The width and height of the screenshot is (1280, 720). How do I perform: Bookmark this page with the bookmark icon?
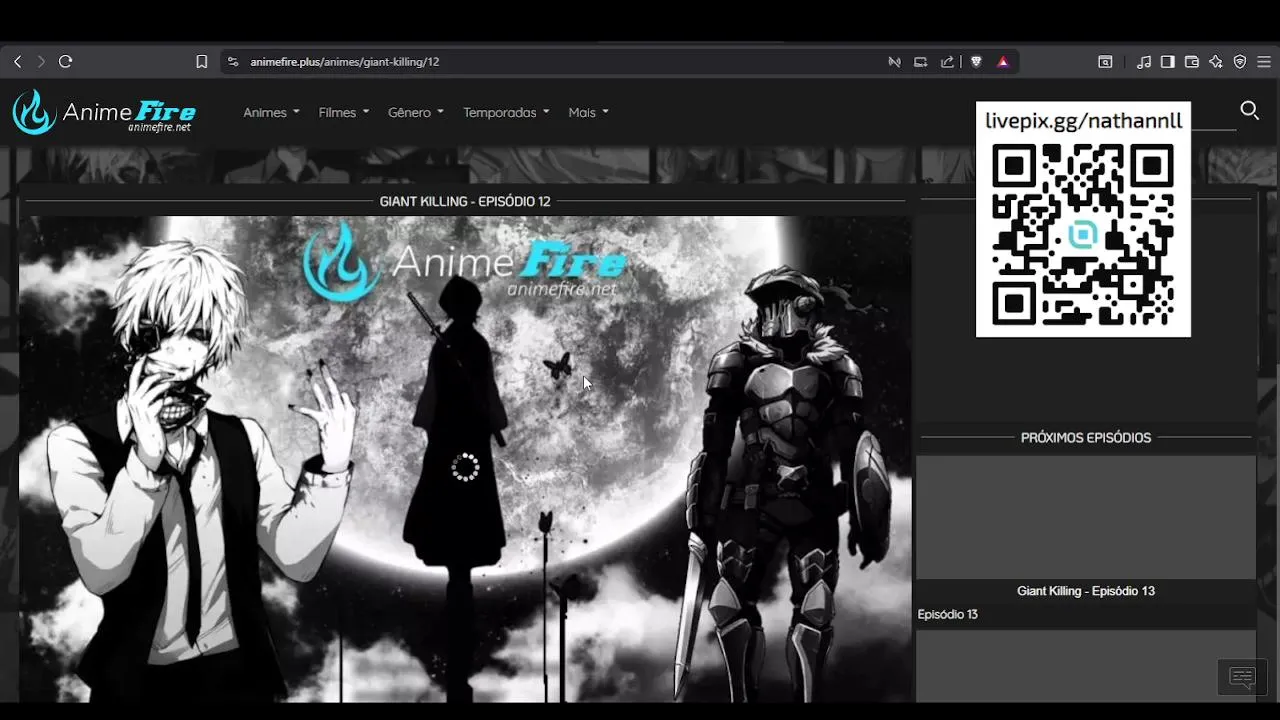pos(201,61)
